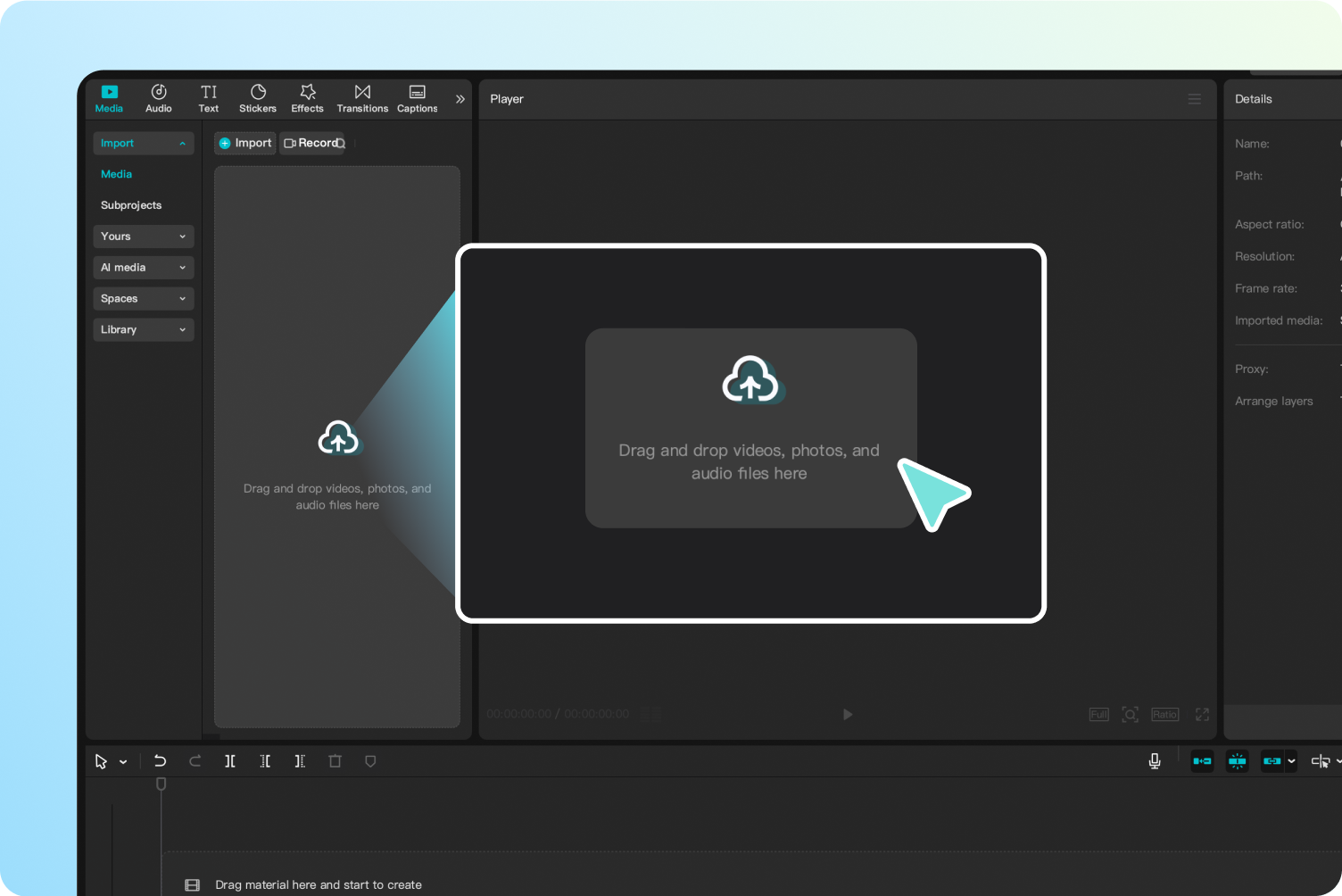Select Media under Import in sidebar
Viewport: 1342px width, 896px height.
click(x=117, y=174)
